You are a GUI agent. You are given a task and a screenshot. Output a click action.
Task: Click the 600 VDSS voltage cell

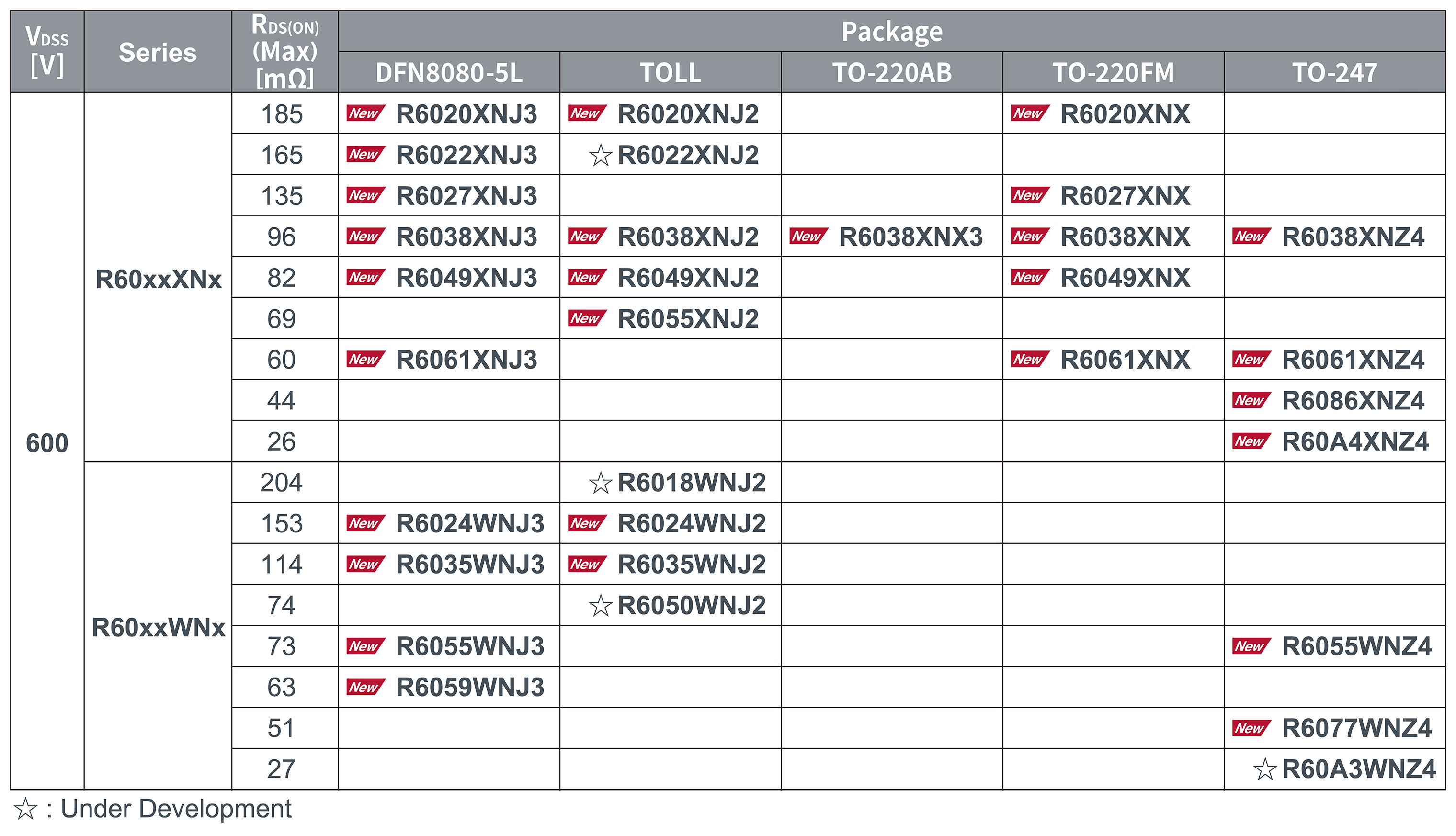pyautogui.click(x=47, y=441)
